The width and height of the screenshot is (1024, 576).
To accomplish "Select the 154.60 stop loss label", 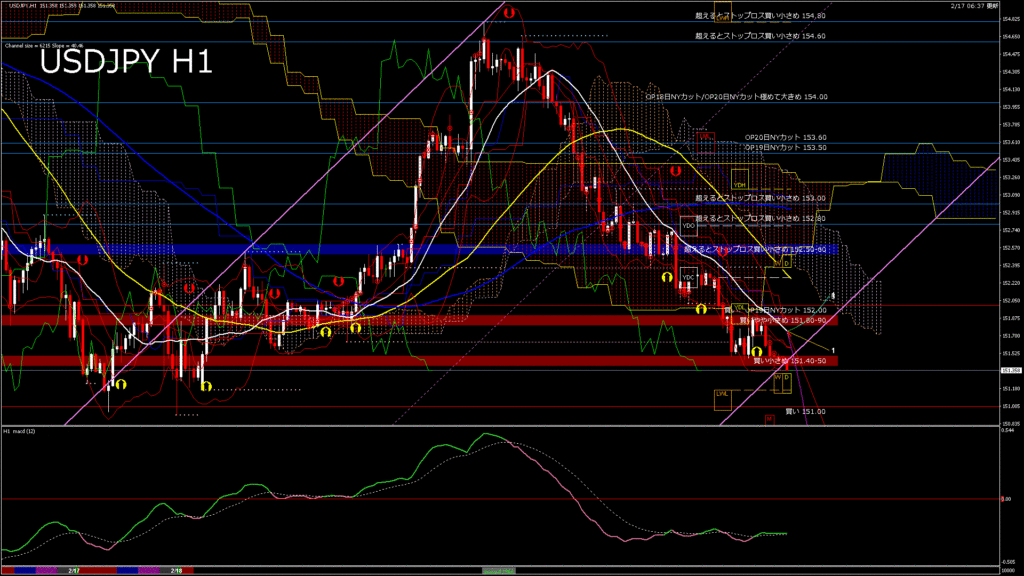I will pos(760,36).
